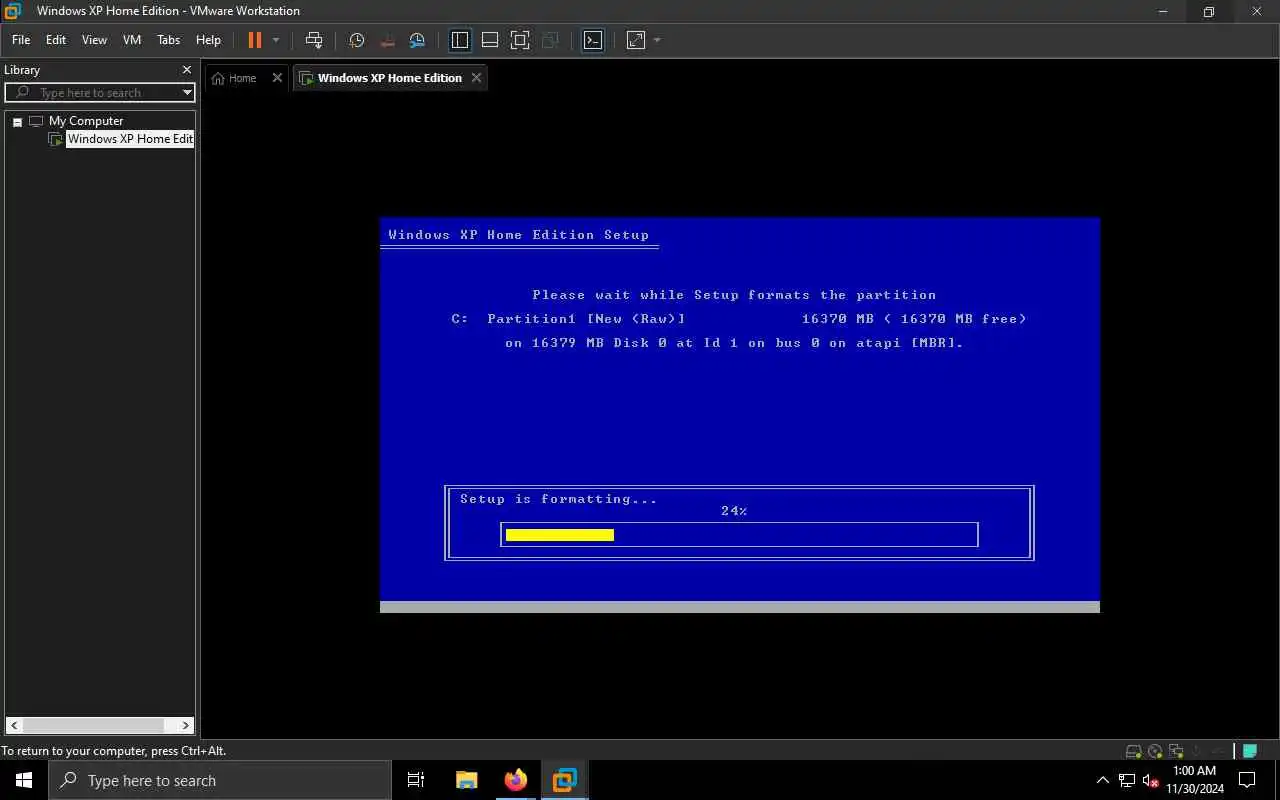Screen dimensions: 1280x800
Task: Click the muted volume tray icon
Action: [x=1151, y=780]
